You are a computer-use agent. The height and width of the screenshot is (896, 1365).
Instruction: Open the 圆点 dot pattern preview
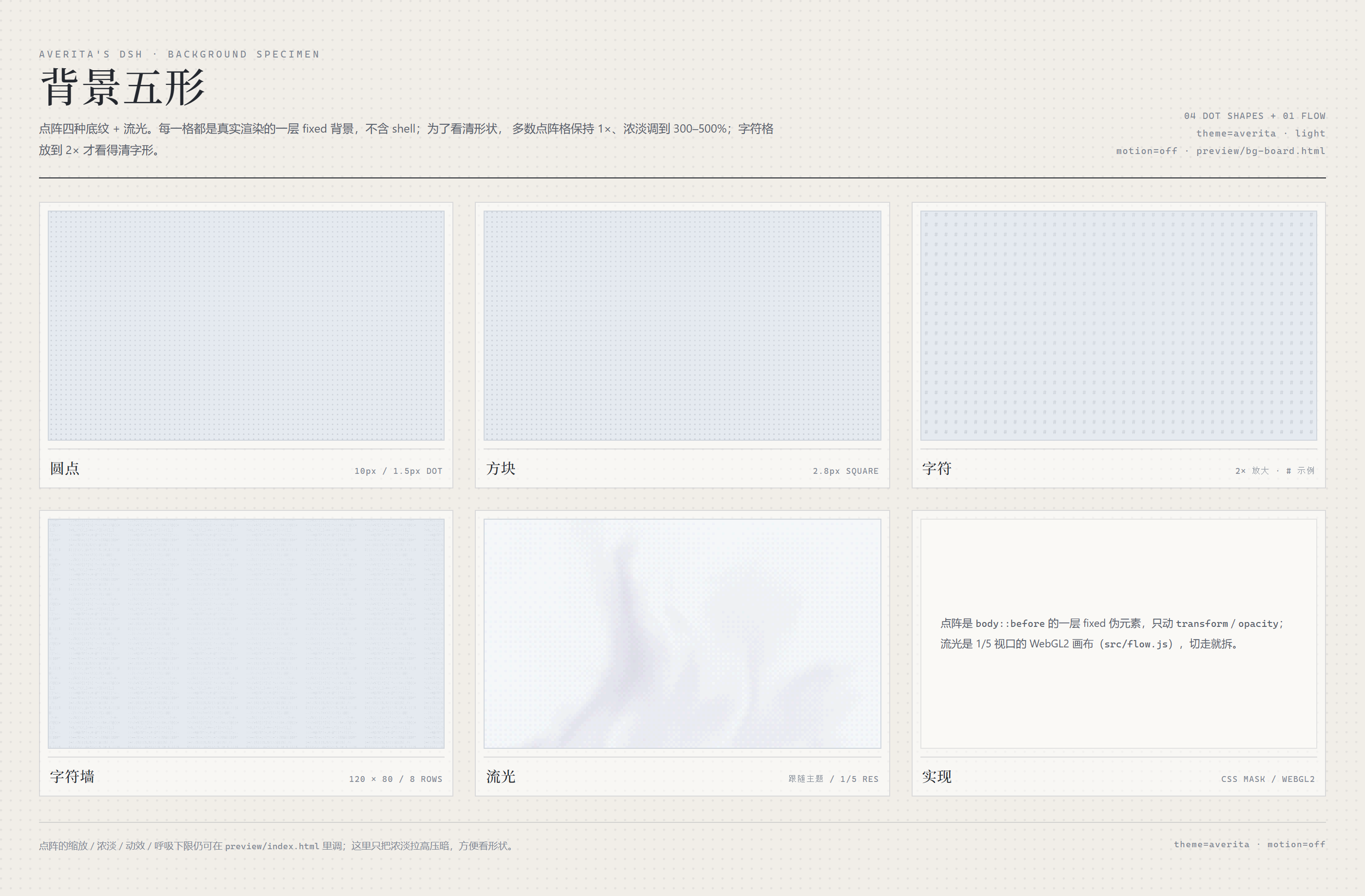point(246,325)
